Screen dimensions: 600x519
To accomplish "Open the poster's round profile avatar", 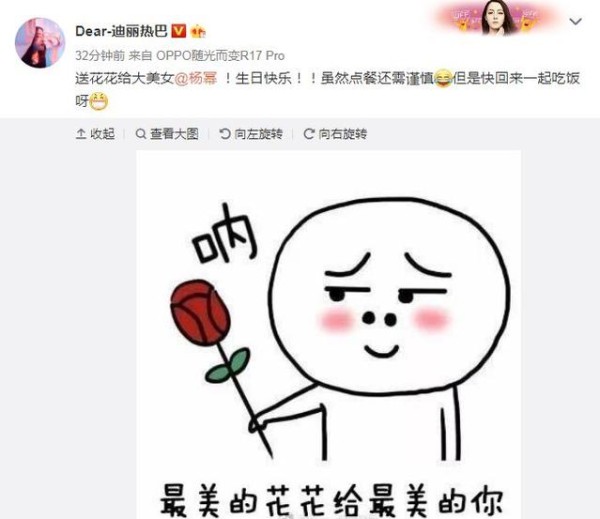I will tap(40, 42).
